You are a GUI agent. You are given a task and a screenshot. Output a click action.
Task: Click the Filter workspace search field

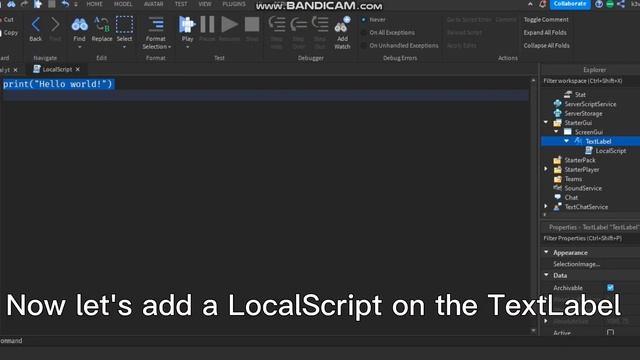coord(590,81)
